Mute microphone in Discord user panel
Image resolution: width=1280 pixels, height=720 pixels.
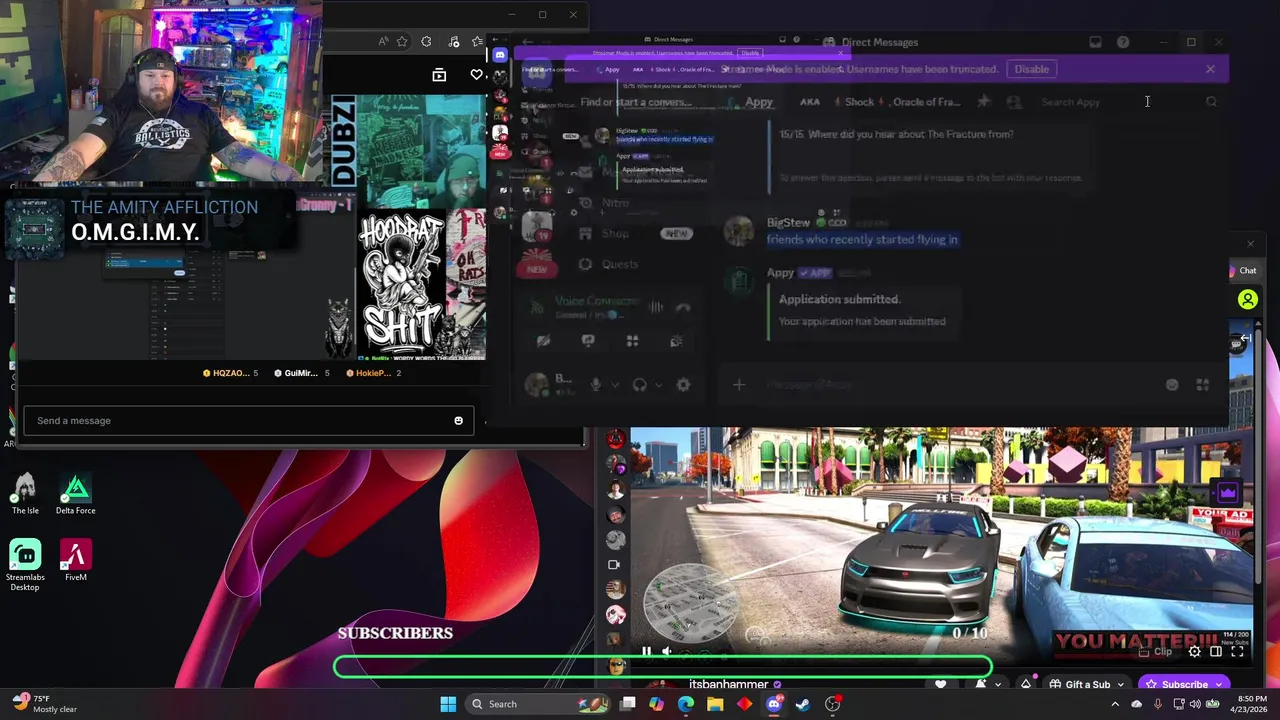click(x=596, y=384)
